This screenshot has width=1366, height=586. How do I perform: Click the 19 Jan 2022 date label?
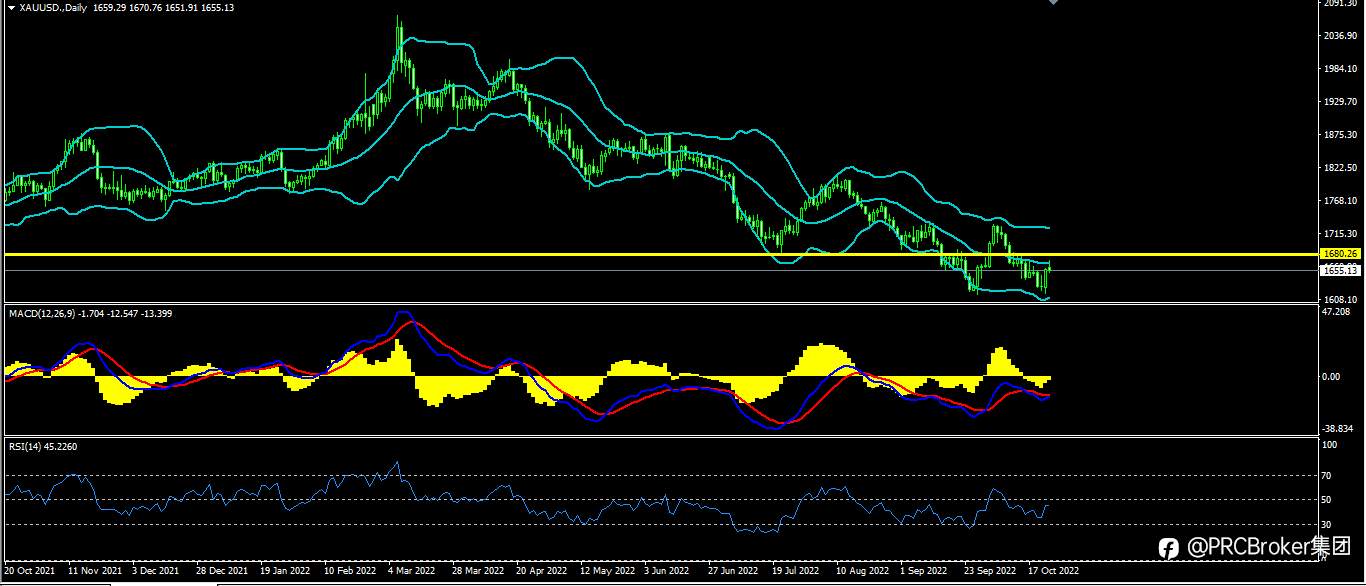tap(285, 571)
